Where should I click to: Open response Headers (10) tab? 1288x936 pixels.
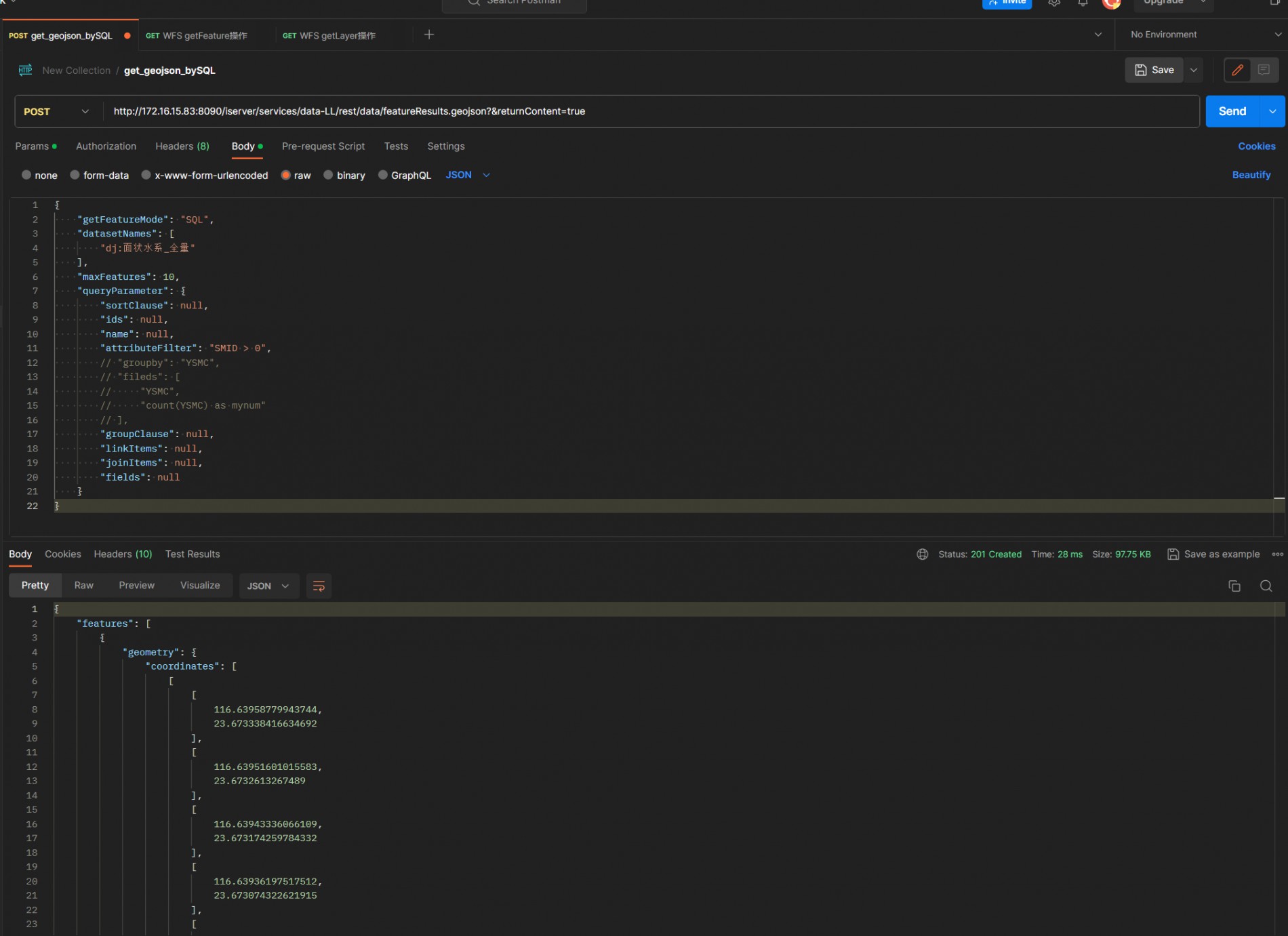point(123,554)
